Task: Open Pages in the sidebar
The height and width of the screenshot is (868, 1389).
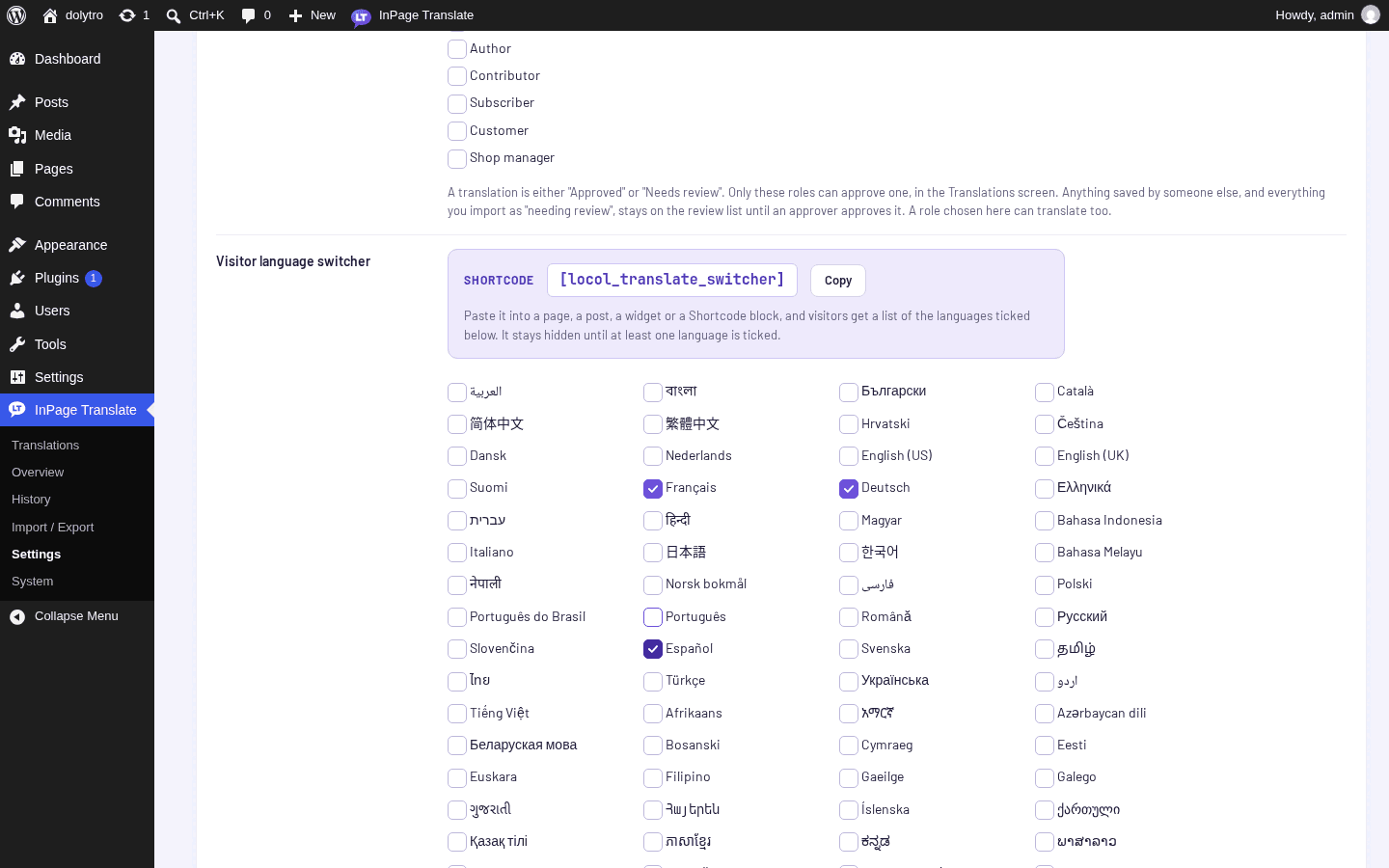Action: [x=77, y=169]
